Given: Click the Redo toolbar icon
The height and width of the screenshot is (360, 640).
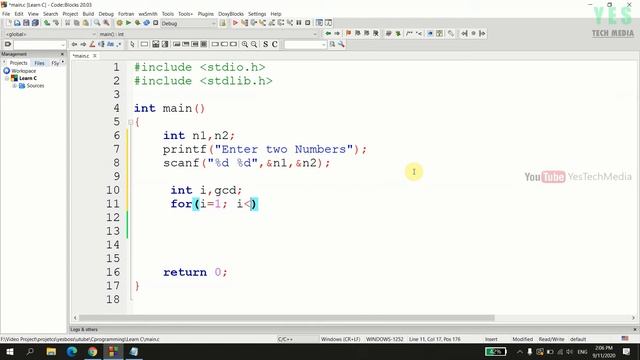Looking at the screenshot, I should tap(56, 23).
